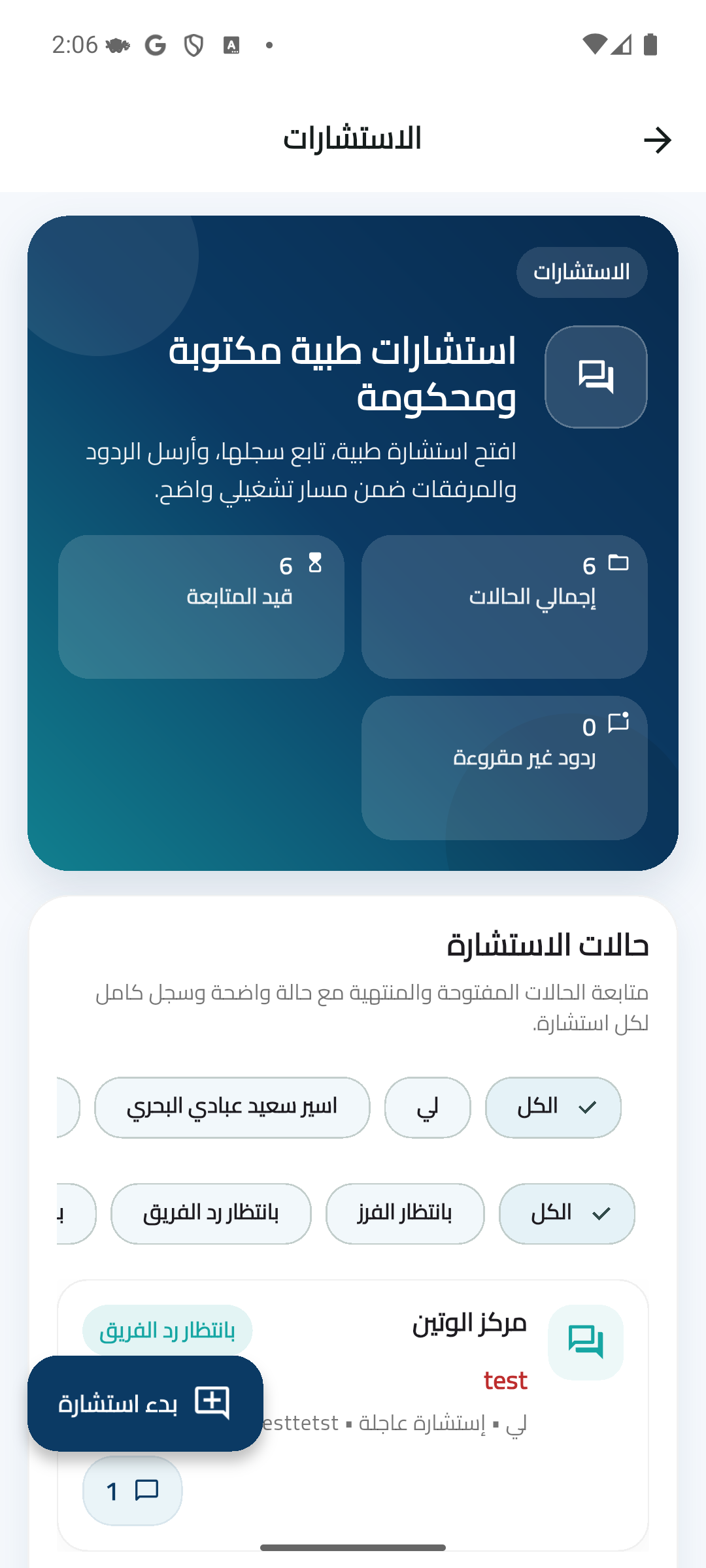
Task: Tap the الاستشارات pill label in banner
Action: (x=581, y=272)
